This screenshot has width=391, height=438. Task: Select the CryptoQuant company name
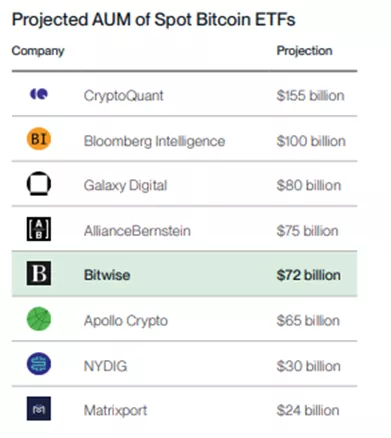point(124,96)
